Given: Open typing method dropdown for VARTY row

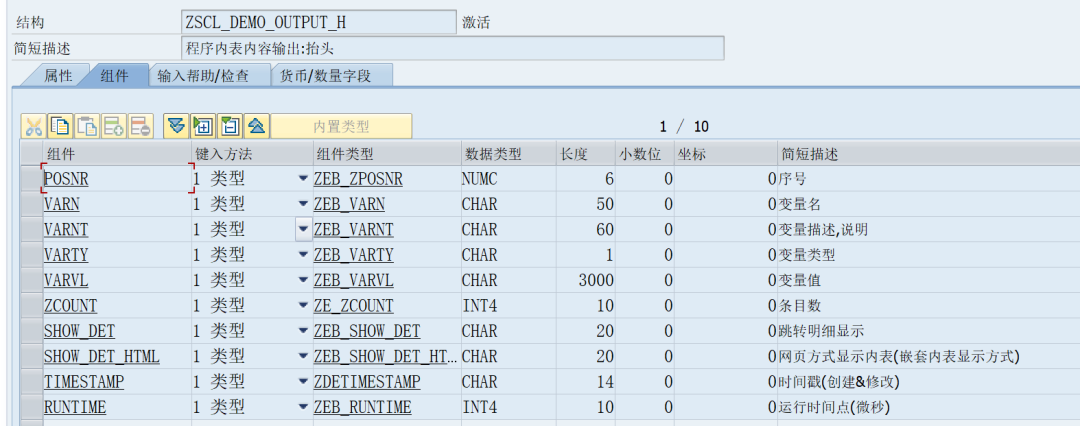Looking at the screenshot, I should [303, 255].
